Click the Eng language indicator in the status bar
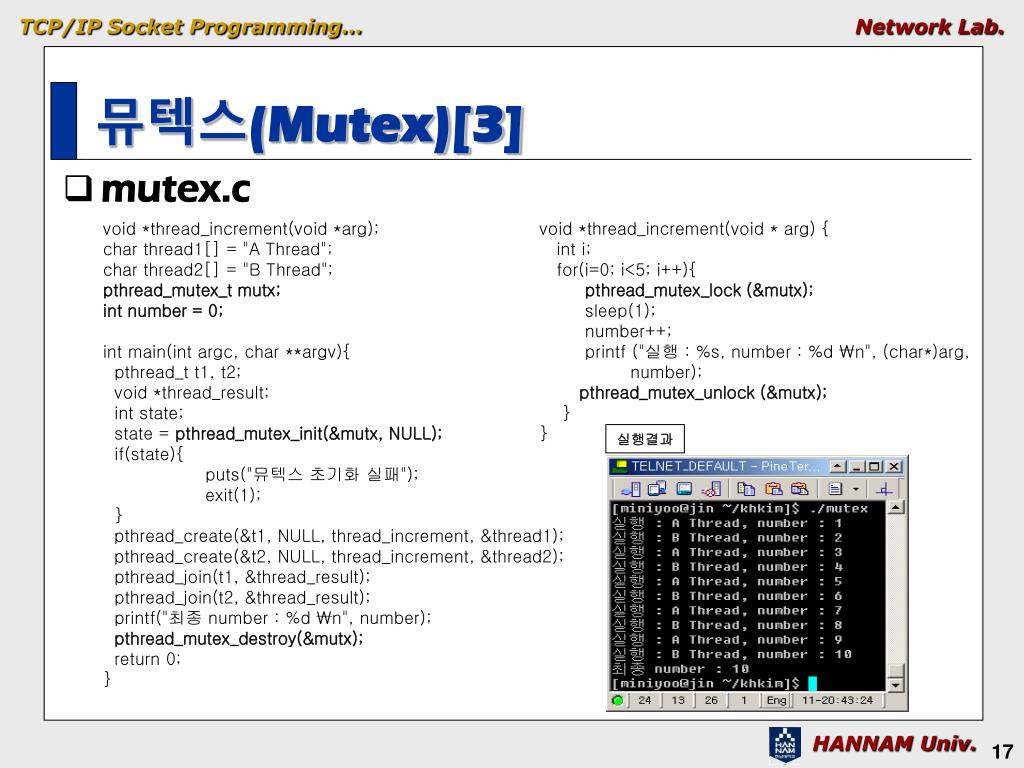The width and height of the screenshot is (1024, 768). (776, 700)
